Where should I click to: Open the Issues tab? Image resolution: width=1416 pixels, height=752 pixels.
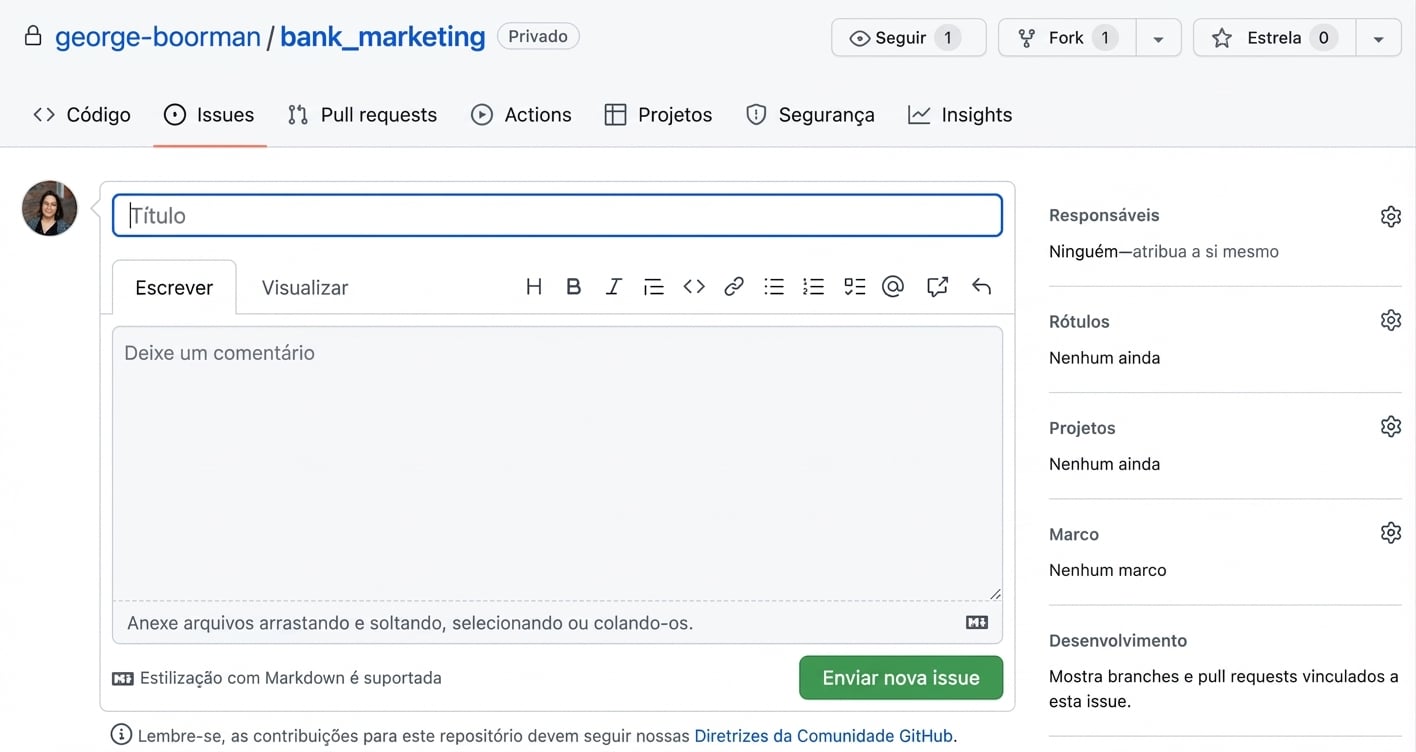[209, 115]
